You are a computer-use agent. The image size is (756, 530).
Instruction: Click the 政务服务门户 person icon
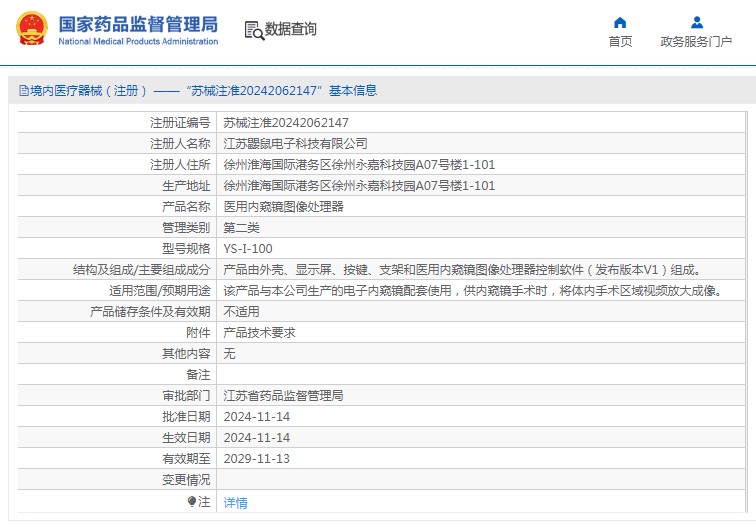(x=696, y=22)
